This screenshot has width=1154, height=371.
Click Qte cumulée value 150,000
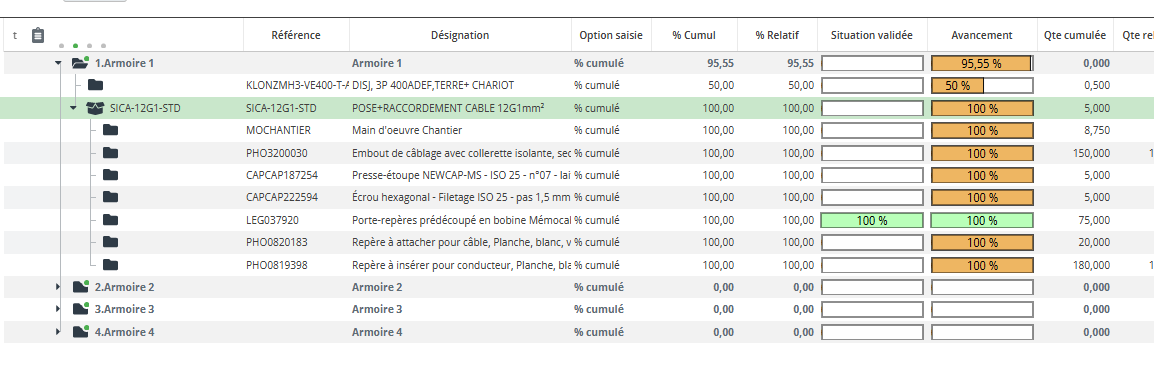pyautogui.click(x=1092, y=152)
